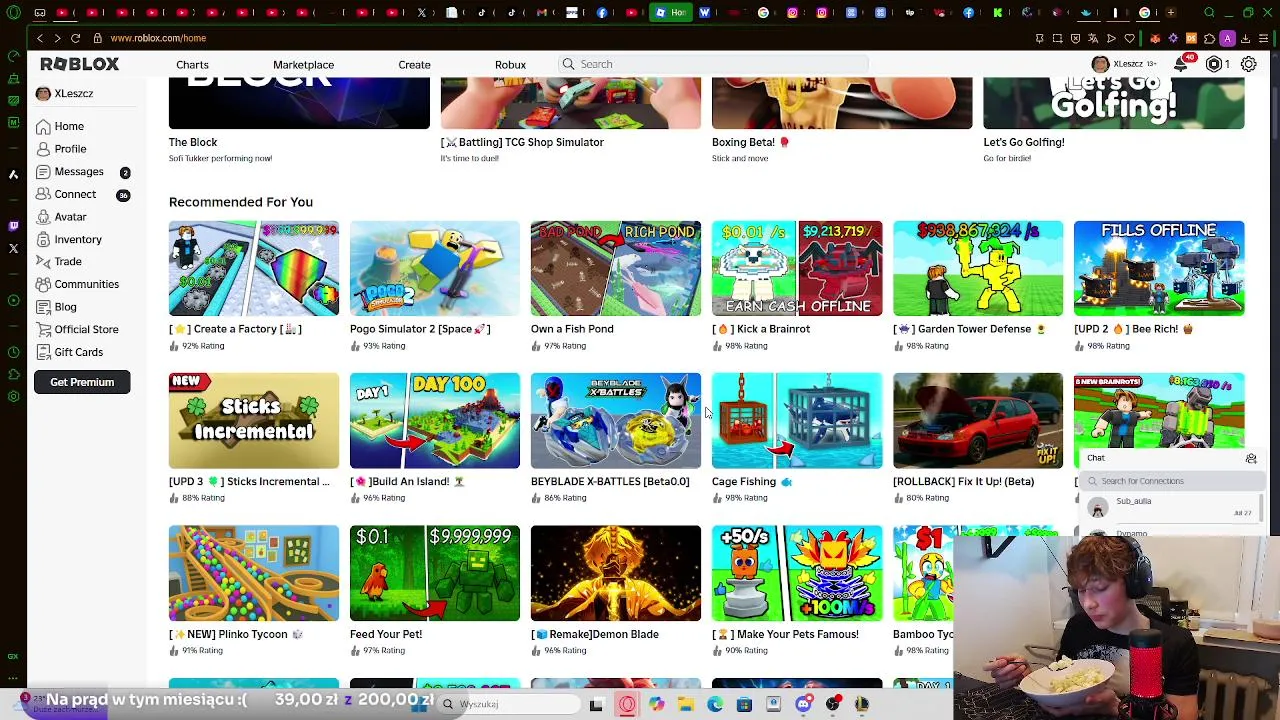The width and height of the screenshot is (1280, 720).
Task: Open OBS Studio from the taskbar
Action: pos(833,704)
